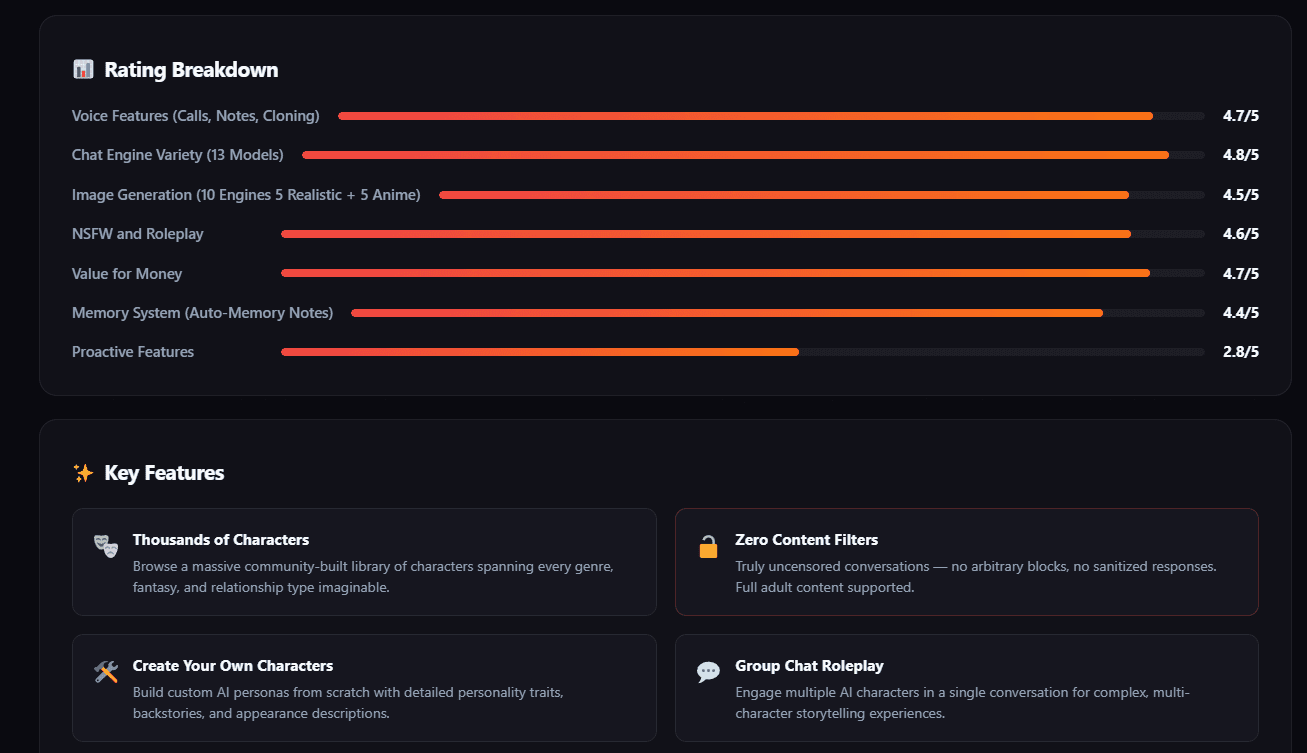
Task: Click the theater masks icon for Thousands of Characters
Action: point(106,545)
